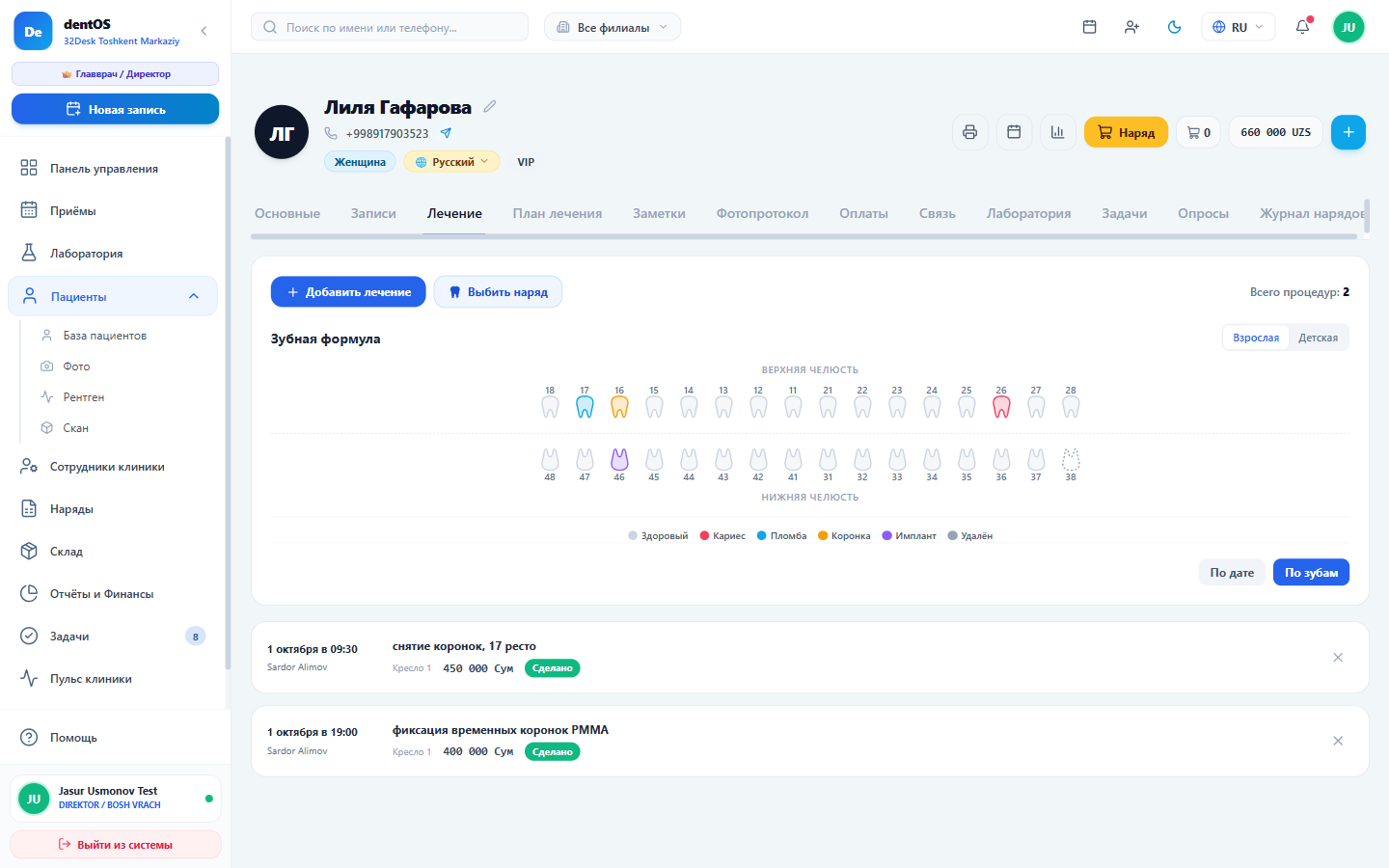
Task: Open the RU language selector
Action: click(x=1238, y=27)
